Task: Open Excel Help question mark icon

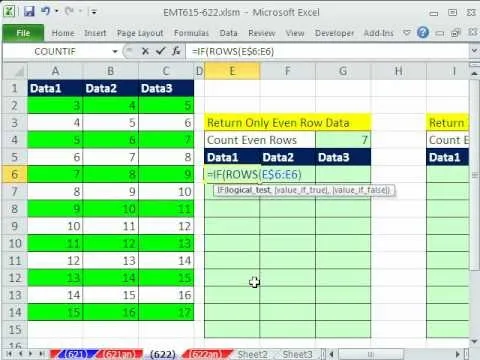Action: pos(423,33)
